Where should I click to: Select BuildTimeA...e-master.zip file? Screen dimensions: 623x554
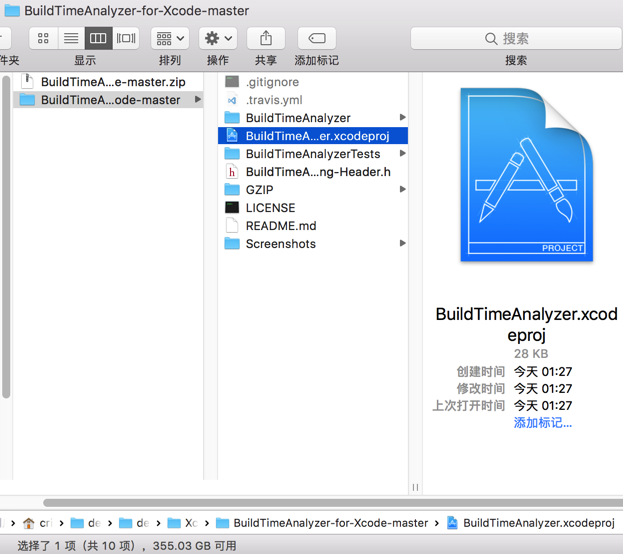[x=108, y=82]
